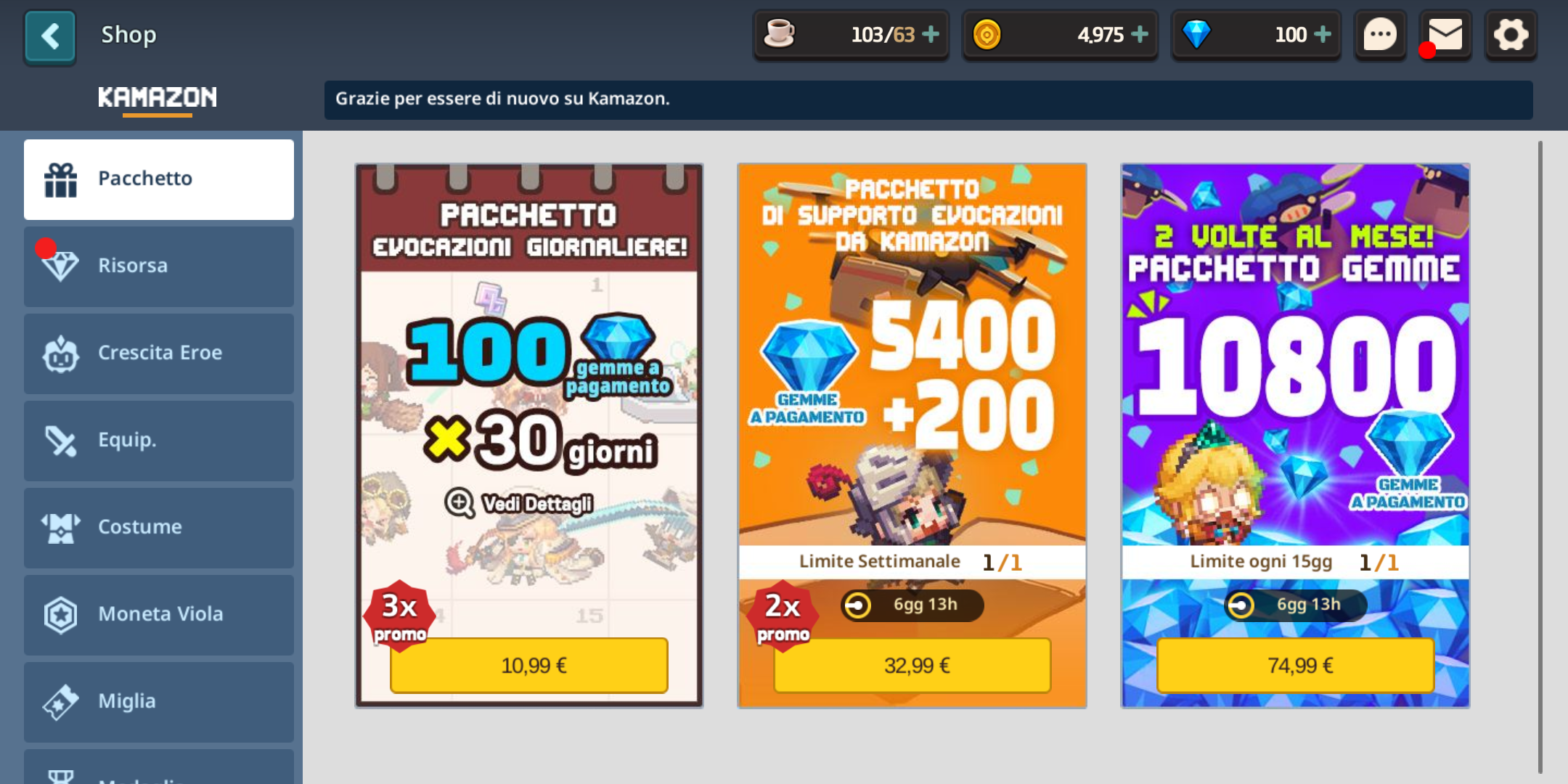Click the Vedi Dettagli magnifier icon
This screenshot has width=1568, height=784.
460,502
